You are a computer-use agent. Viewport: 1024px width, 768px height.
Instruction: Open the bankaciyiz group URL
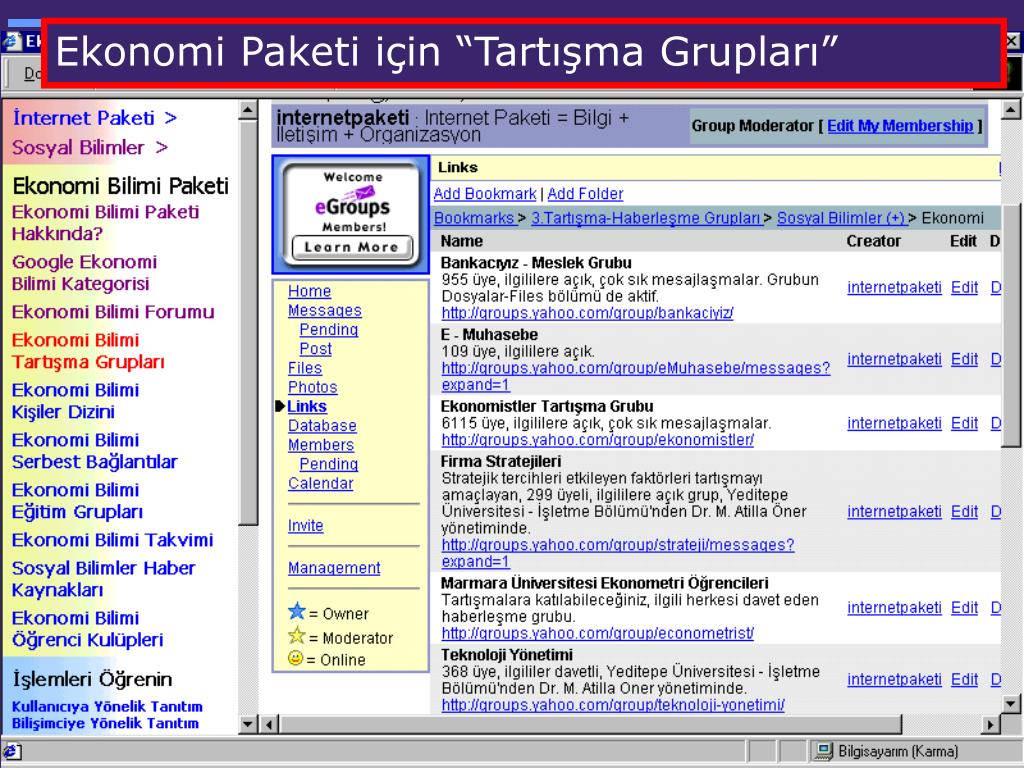coord(587,313)
